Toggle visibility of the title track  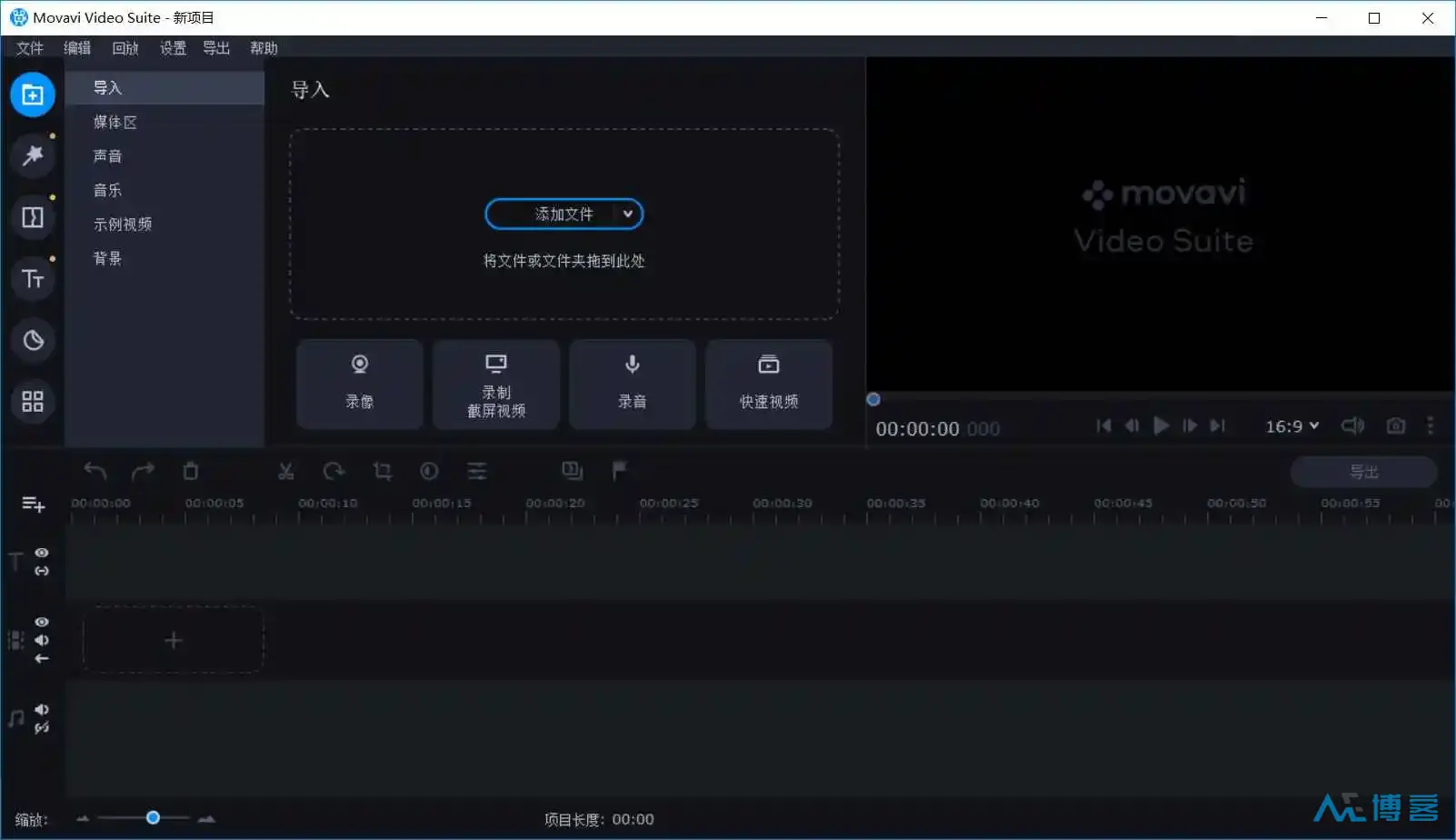(41, 553)
